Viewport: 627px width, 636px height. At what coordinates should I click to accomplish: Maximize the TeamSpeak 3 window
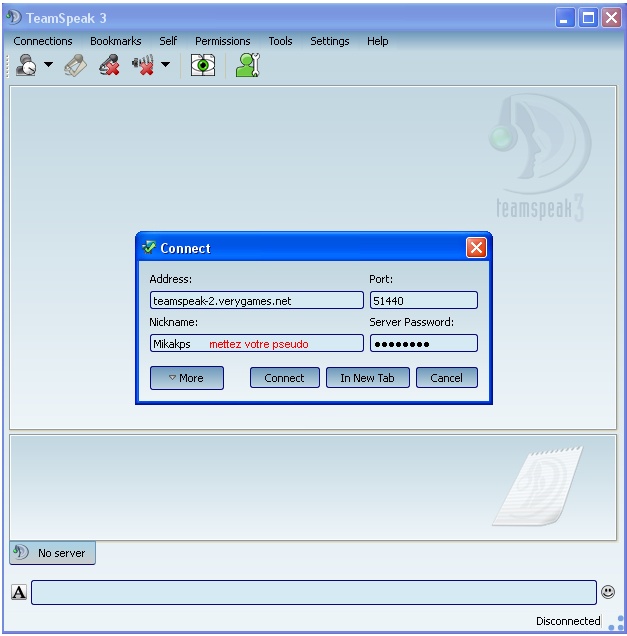588,18
